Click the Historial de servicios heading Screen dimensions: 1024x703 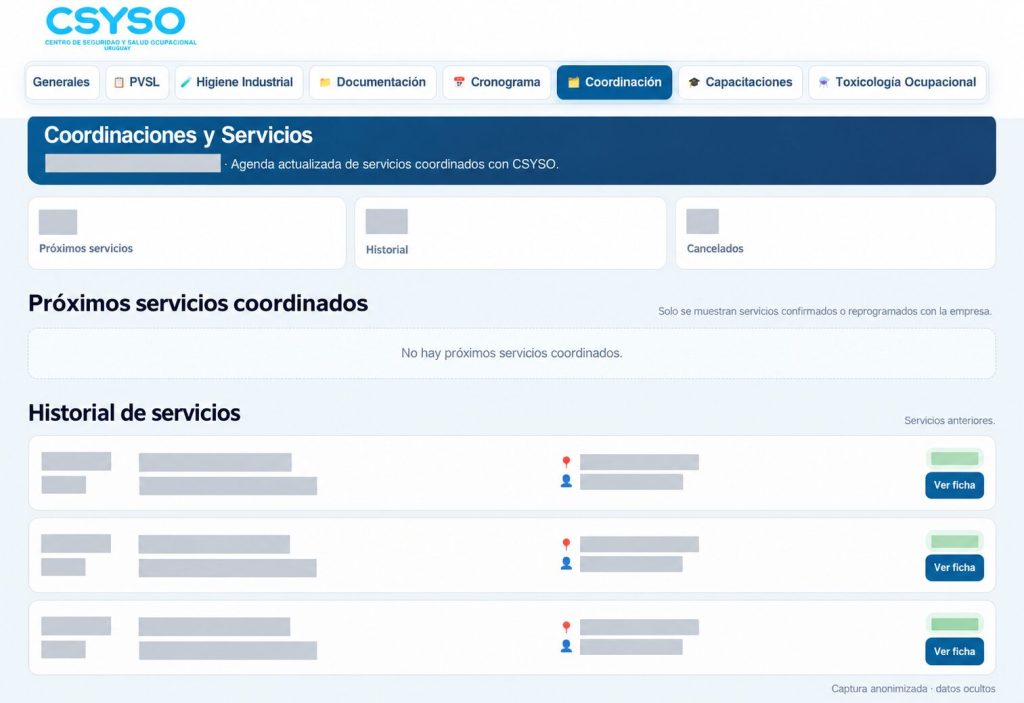click(x=134, y=413)
